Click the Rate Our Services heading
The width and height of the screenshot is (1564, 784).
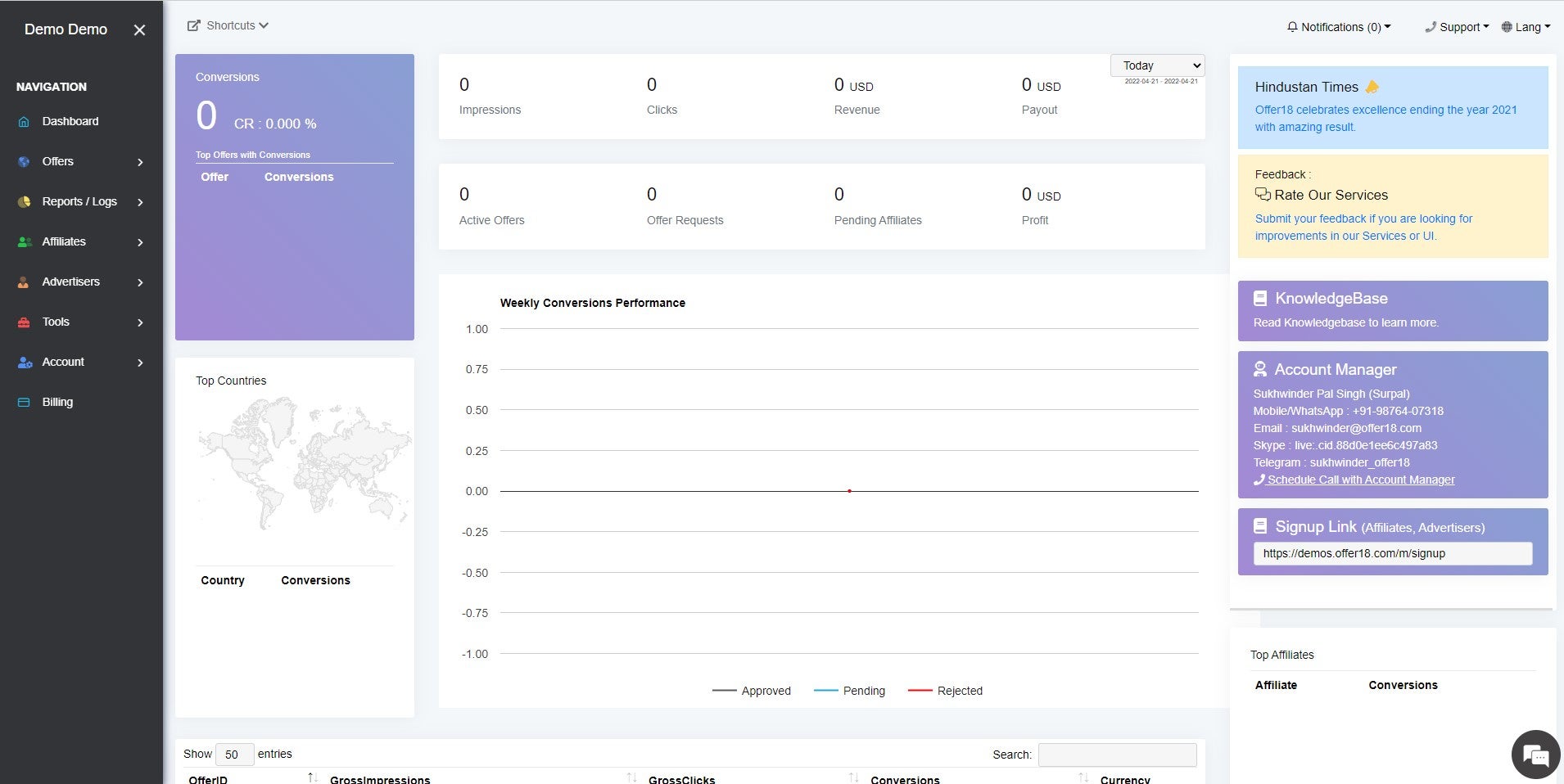click(x=1331, y=195)
